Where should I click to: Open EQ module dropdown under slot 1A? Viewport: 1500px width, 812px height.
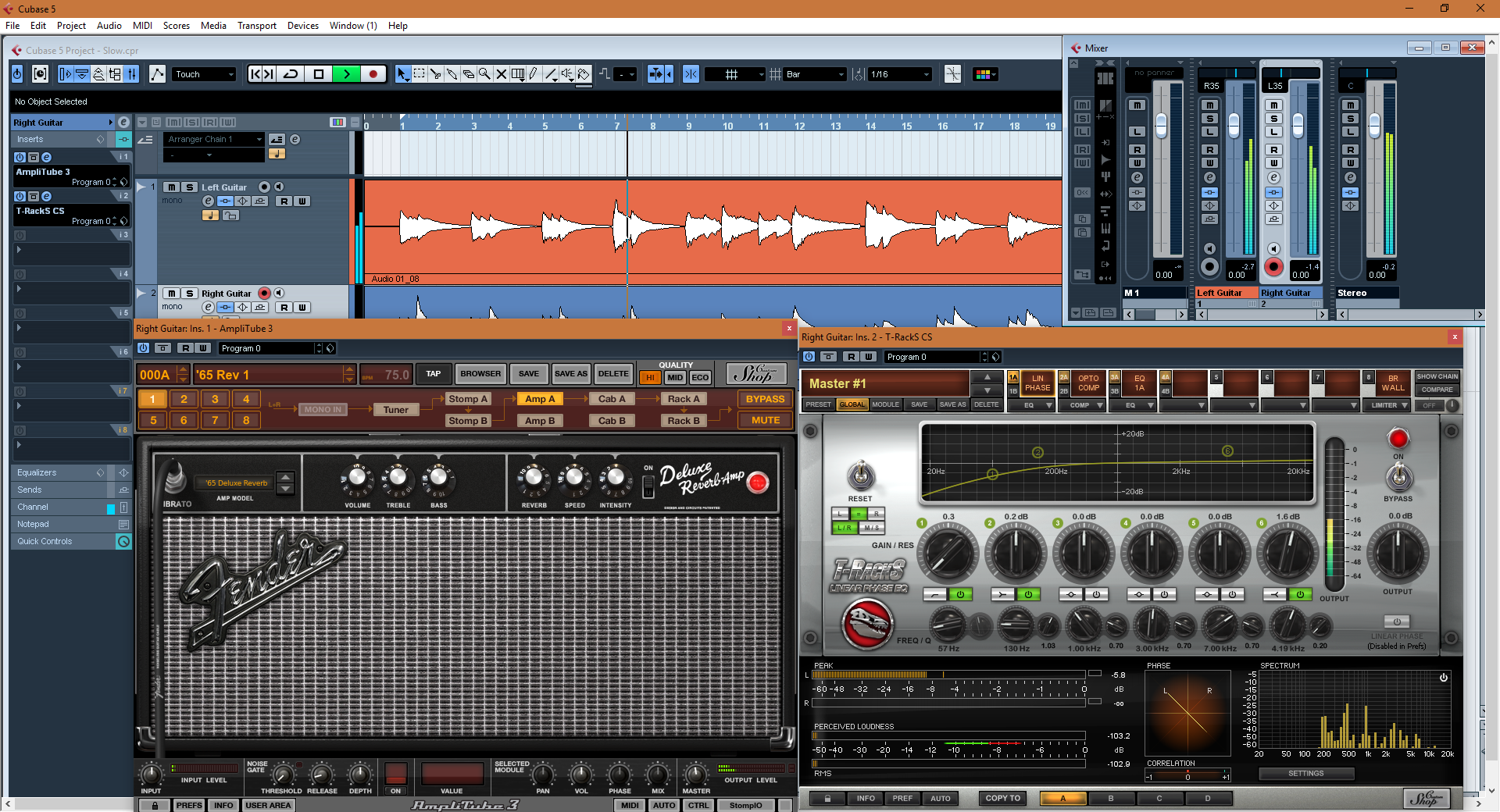[1030, 405]
